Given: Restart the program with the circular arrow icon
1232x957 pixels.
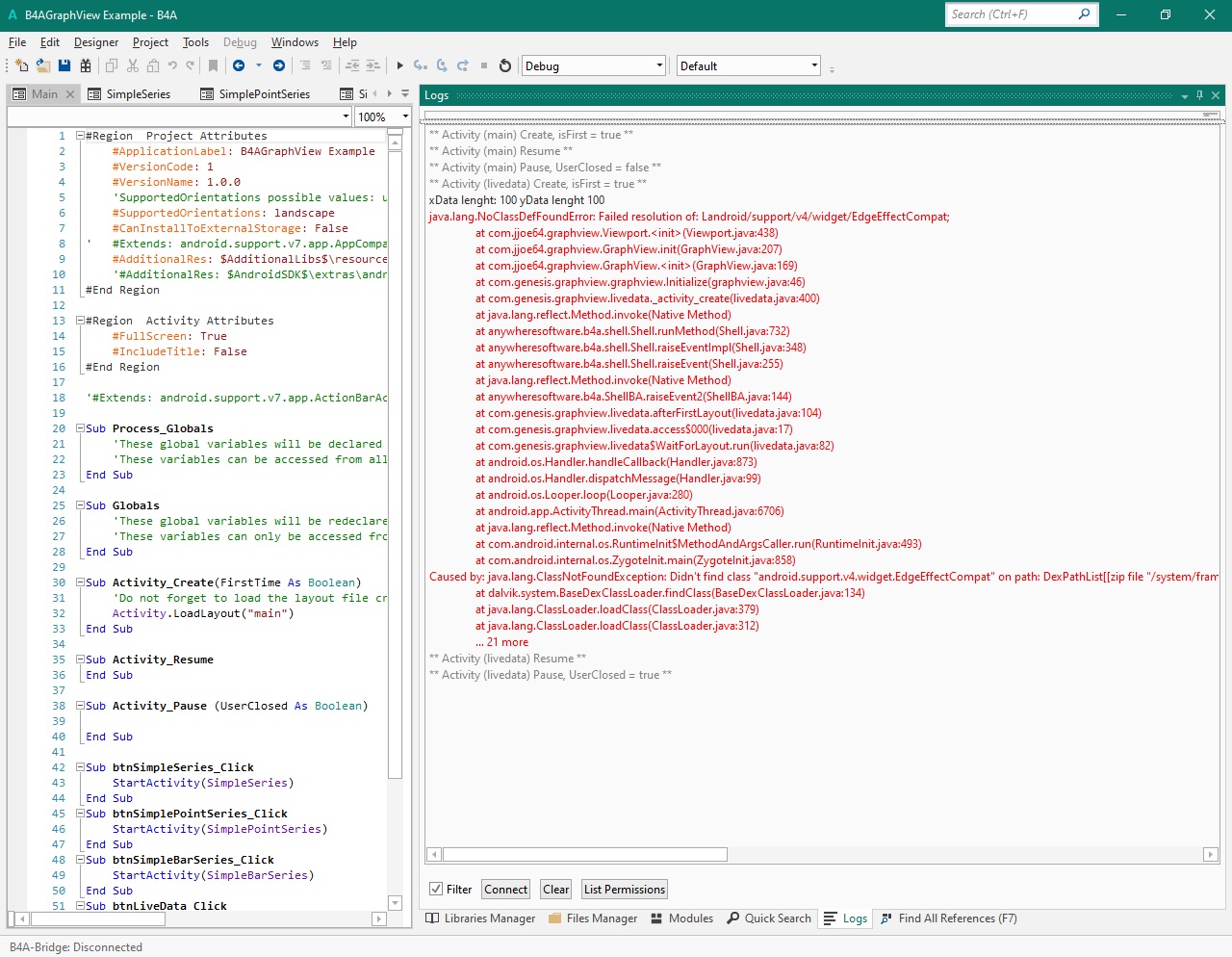Looking at the screenshot, I should coord(505,65).
